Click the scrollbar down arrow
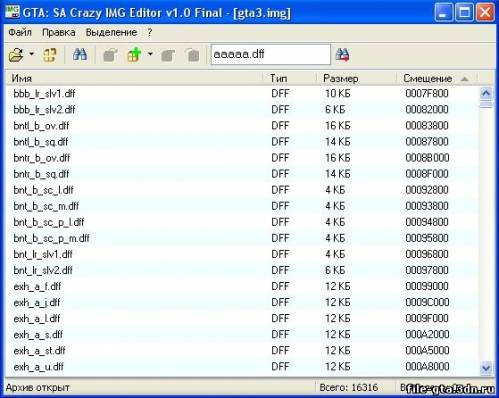Viewport: 499px width, 398px height. pyautogui.click(x=486, y=368)
